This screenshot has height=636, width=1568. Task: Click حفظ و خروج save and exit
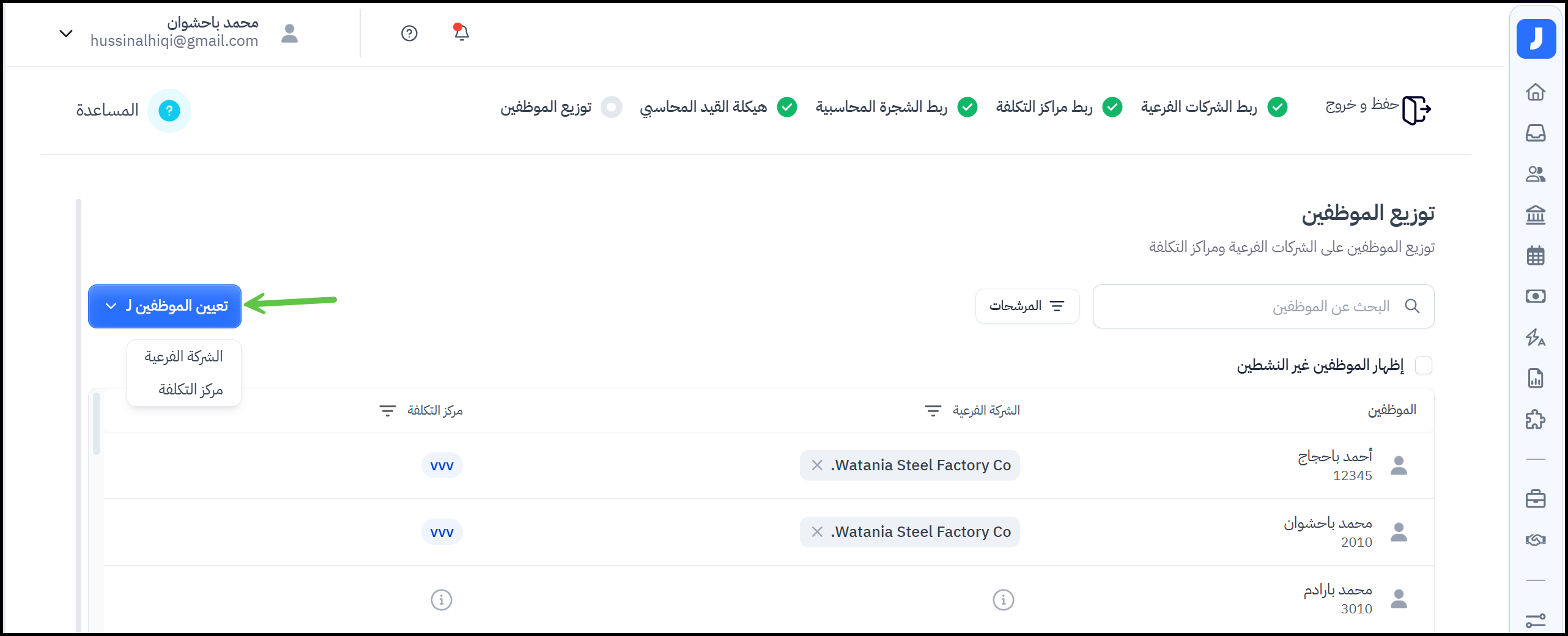(x=1378, y=108)
